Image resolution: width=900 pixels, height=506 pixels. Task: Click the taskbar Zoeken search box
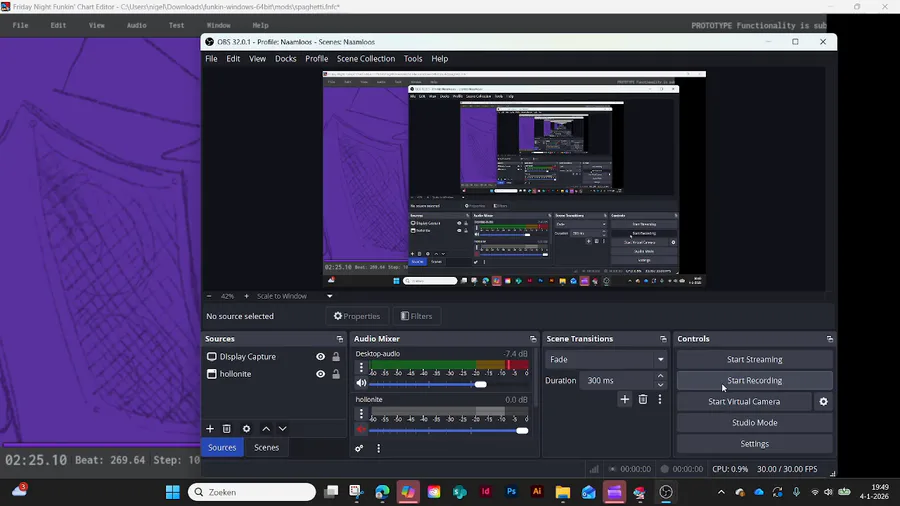click(251, 492)
